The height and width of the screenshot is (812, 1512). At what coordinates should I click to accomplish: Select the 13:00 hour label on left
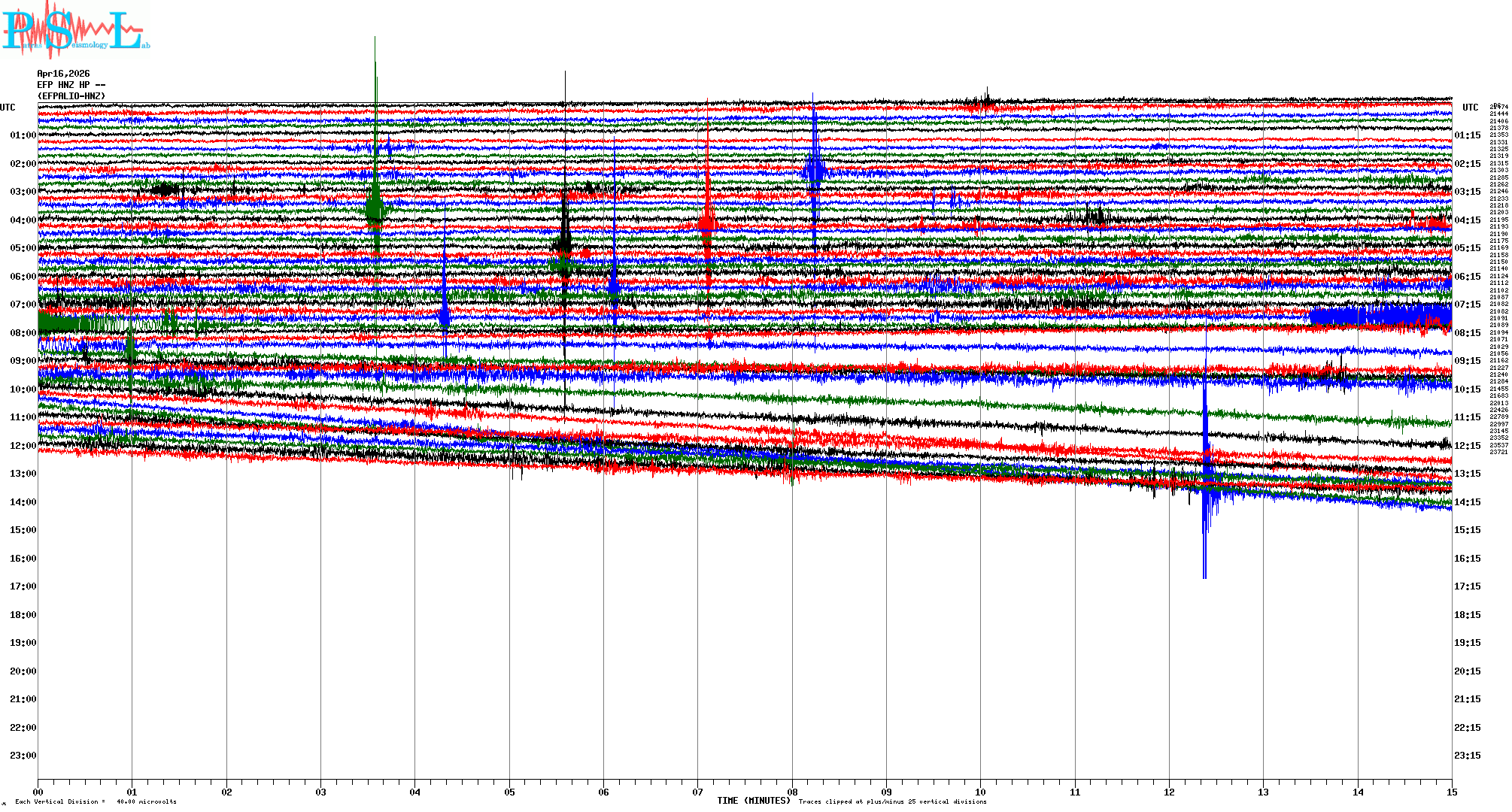(23, 474)
